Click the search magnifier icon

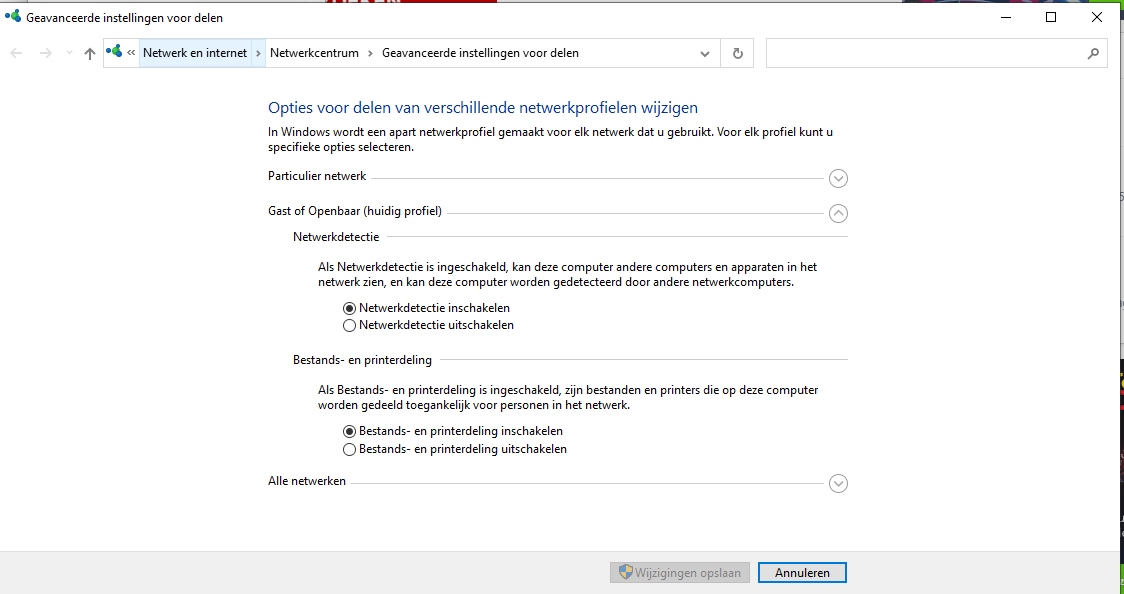pos(1093,53)
